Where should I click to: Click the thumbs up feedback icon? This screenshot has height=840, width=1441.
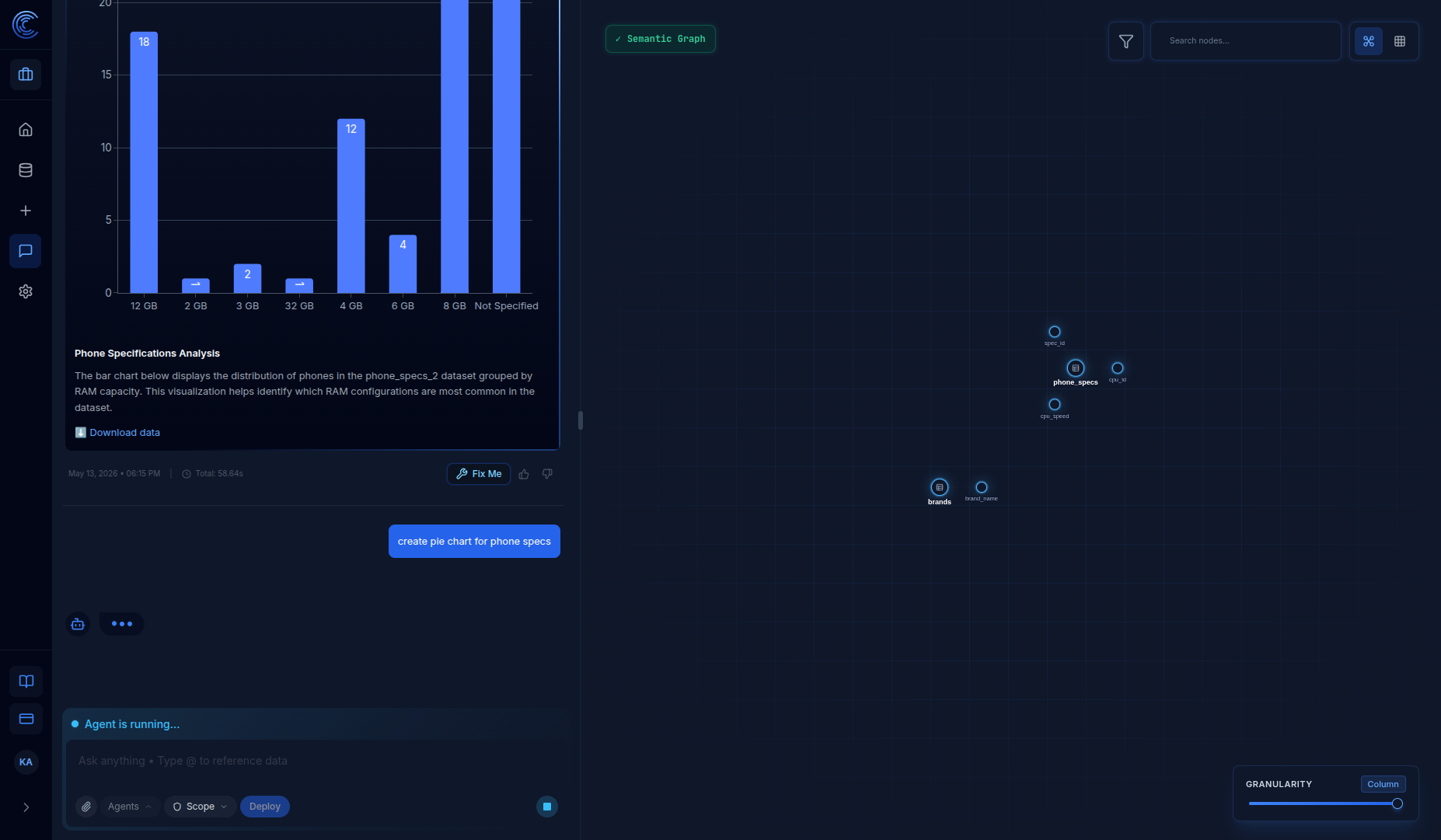click(x=524, y=474)
